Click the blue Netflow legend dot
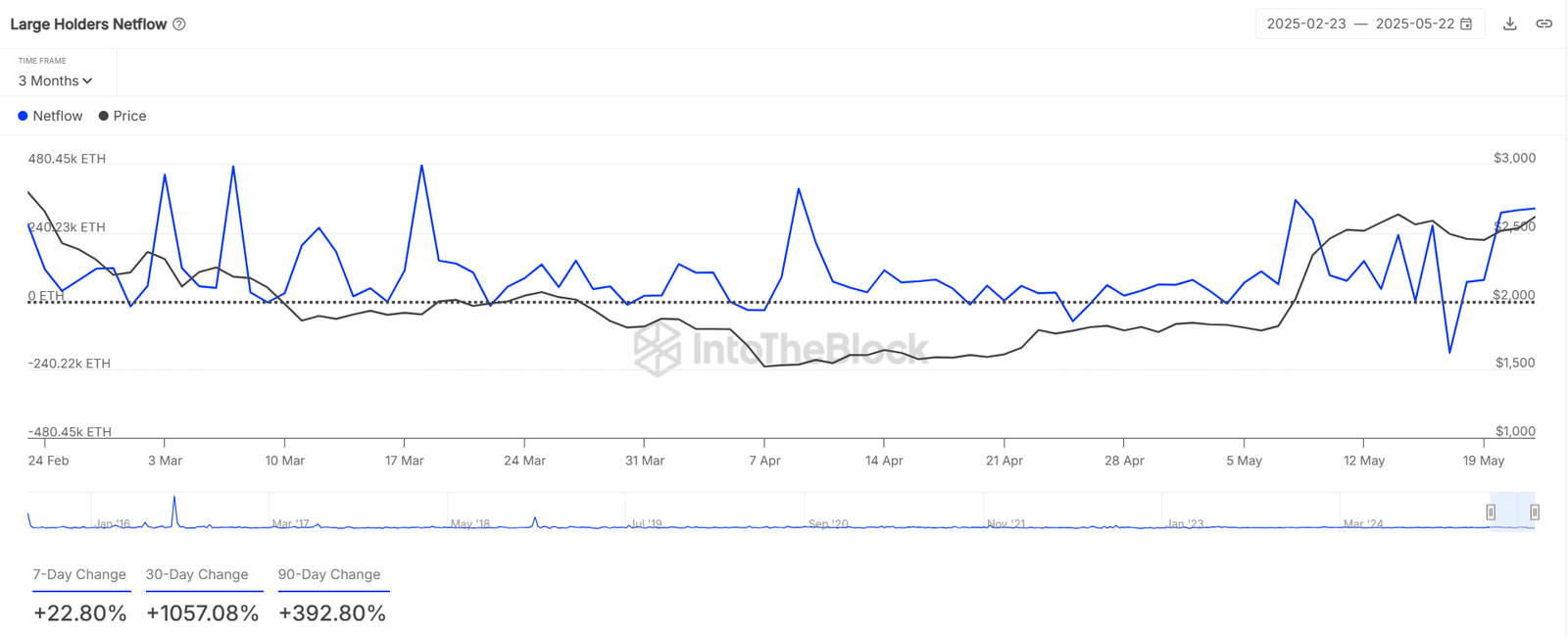Image resolution: width=1568 pixels, height=637 pixels. pyautogui.click(x=23, y=116)
